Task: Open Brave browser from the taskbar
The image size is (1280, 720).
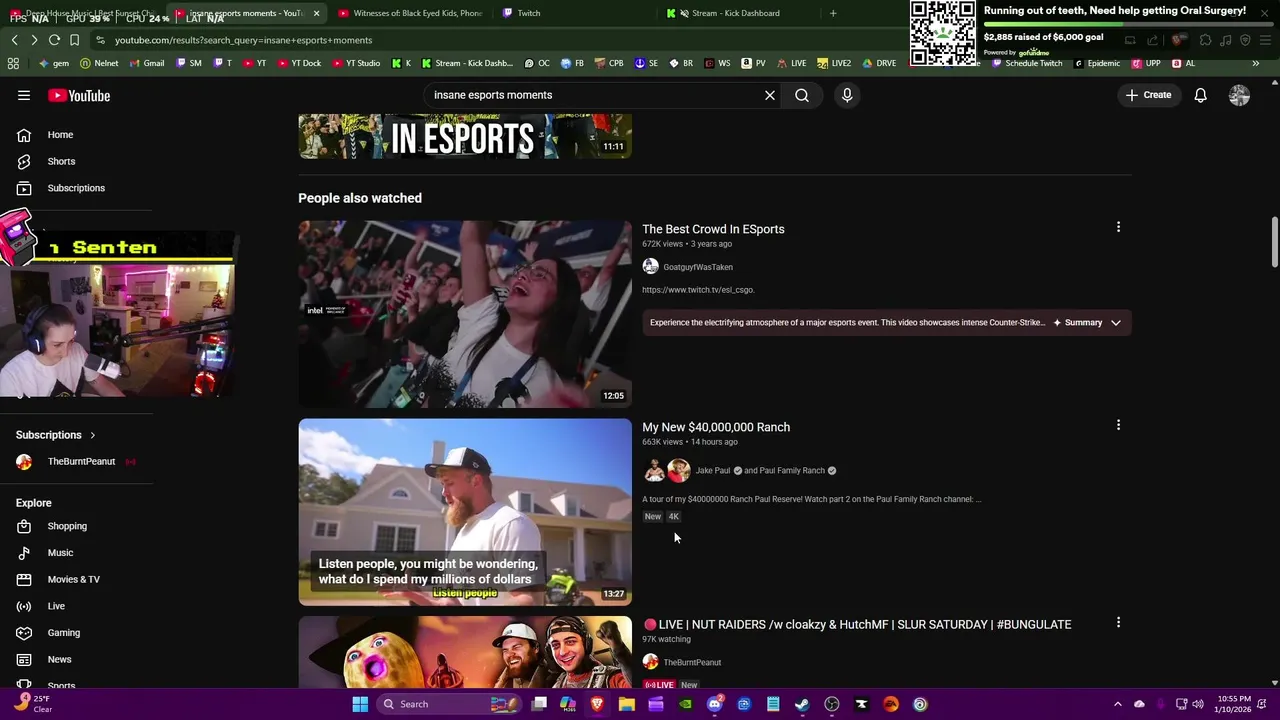Action: click(597, 704)
